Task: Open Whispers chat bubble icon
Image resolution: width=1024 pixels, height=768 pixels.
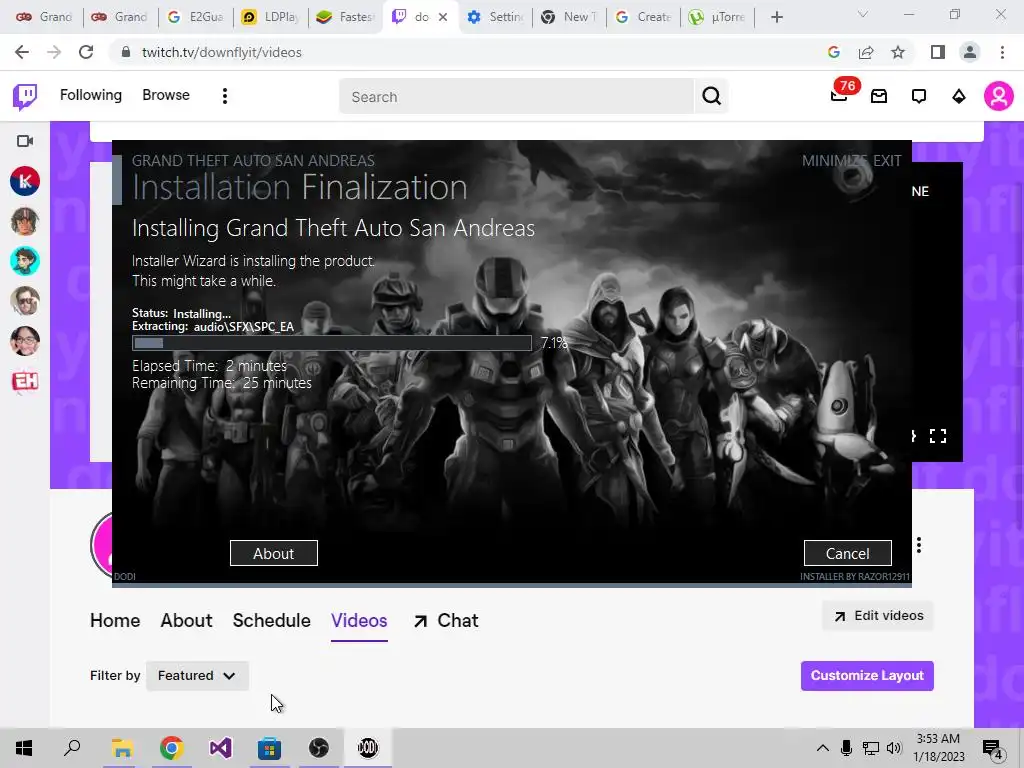Action: click(x=919, y=97)
